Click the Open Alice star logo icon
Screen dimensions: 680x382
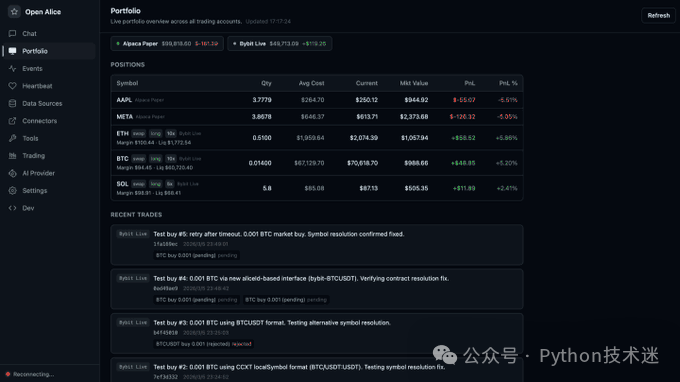point(14,12)
